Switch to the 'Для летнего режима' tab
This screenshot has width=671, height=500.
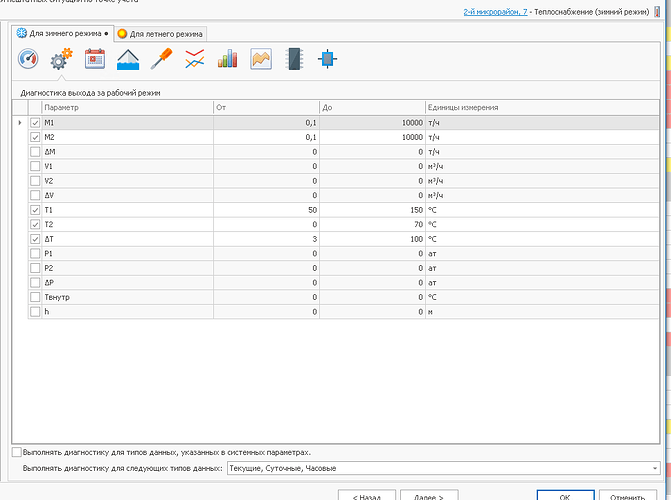(x=161, y=34)
